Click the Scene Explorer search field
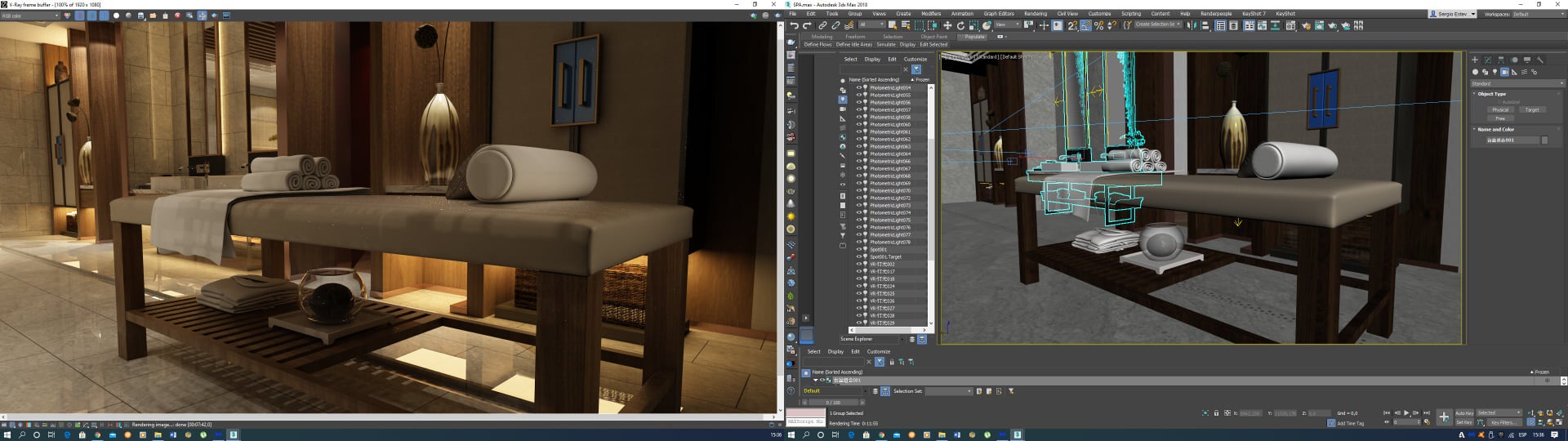Screen dimensions: 1568x441 click(871, 69)
